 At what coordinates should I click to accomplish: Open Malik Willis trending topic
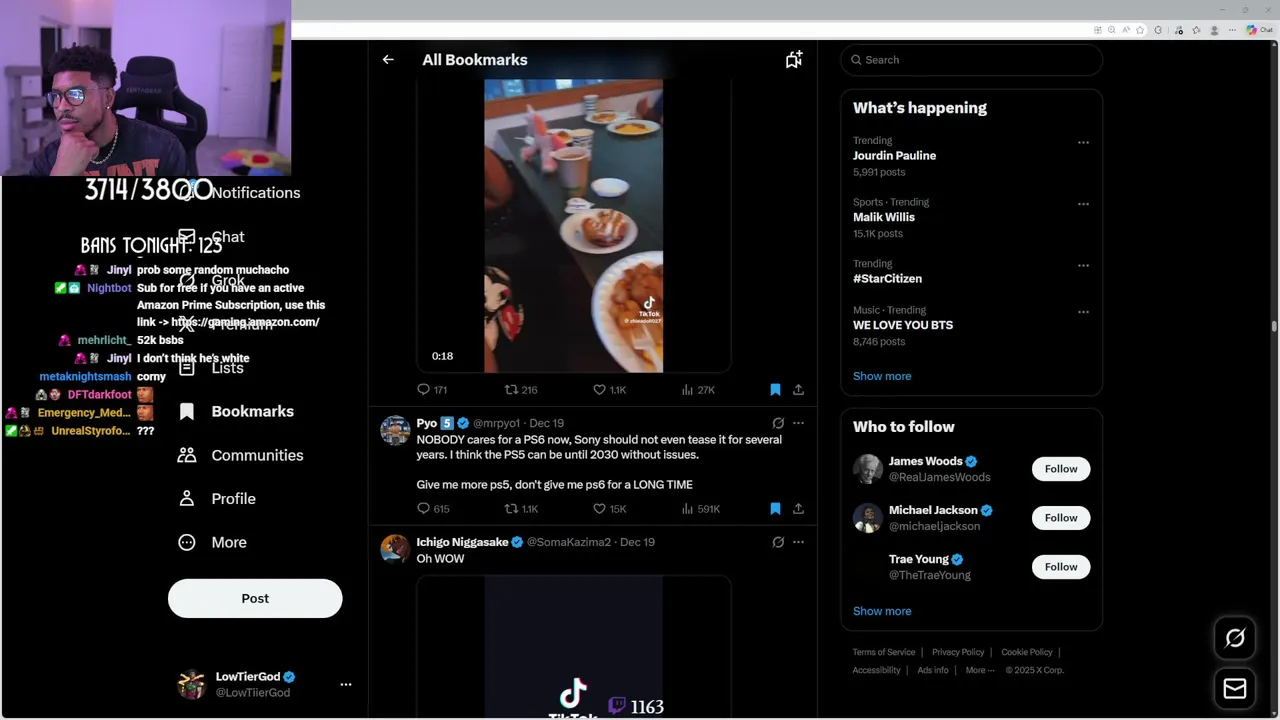pos(884,217)
